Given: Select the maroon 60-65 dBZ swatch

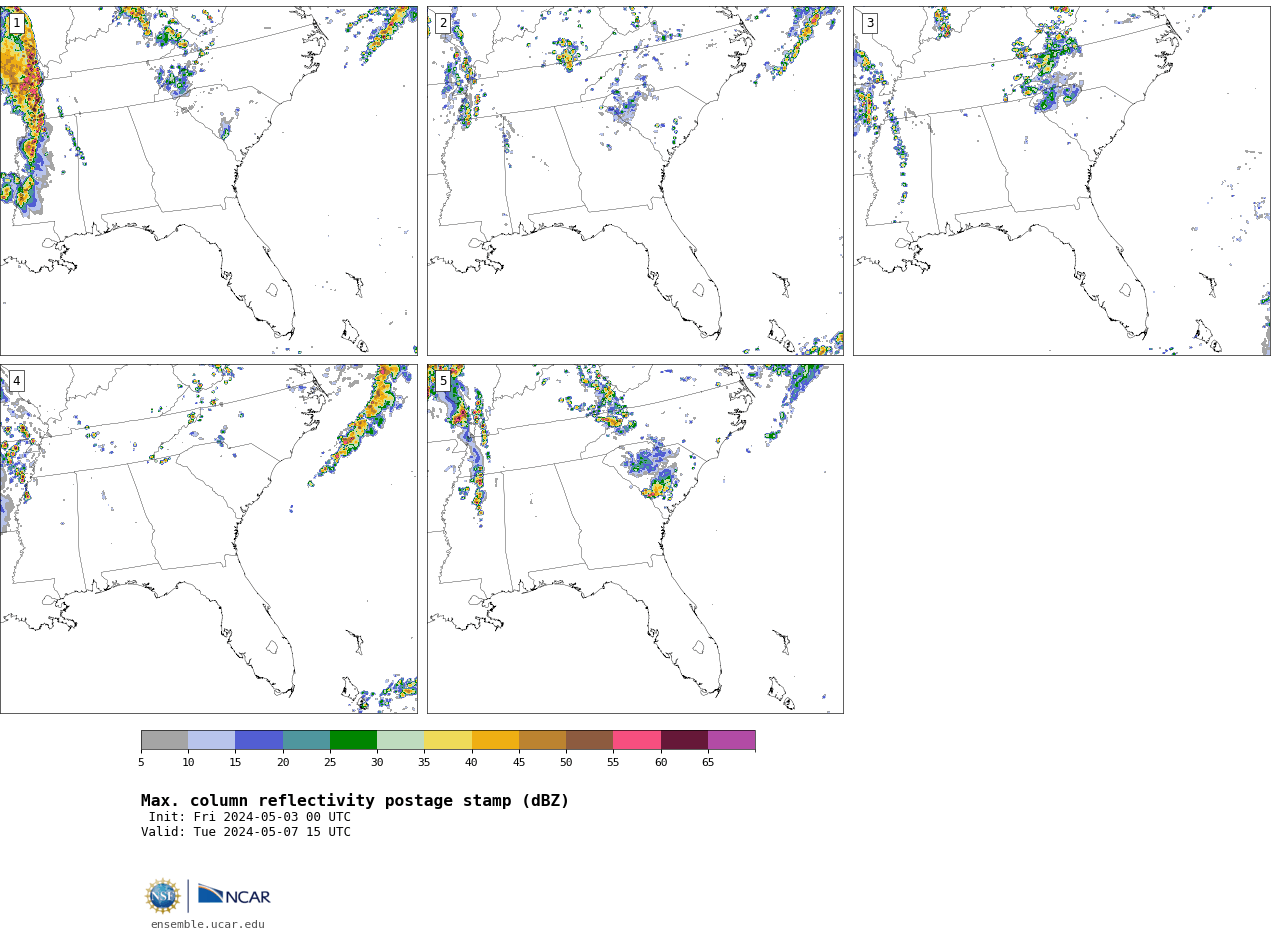Looking at the screenshot, I should [684, 740].
